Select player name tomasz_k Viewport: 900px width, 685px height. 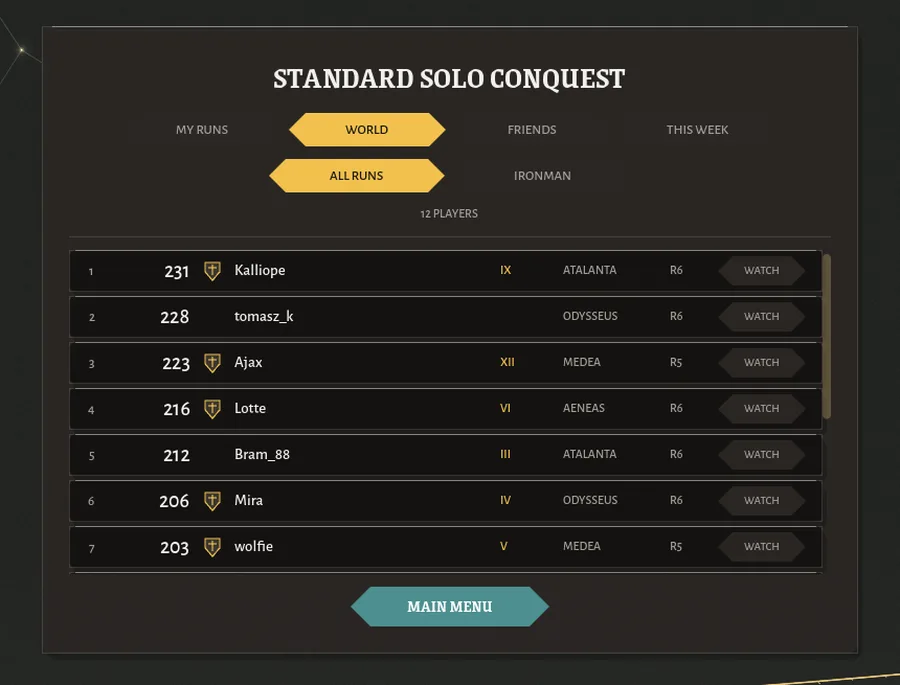coord(263,316)
